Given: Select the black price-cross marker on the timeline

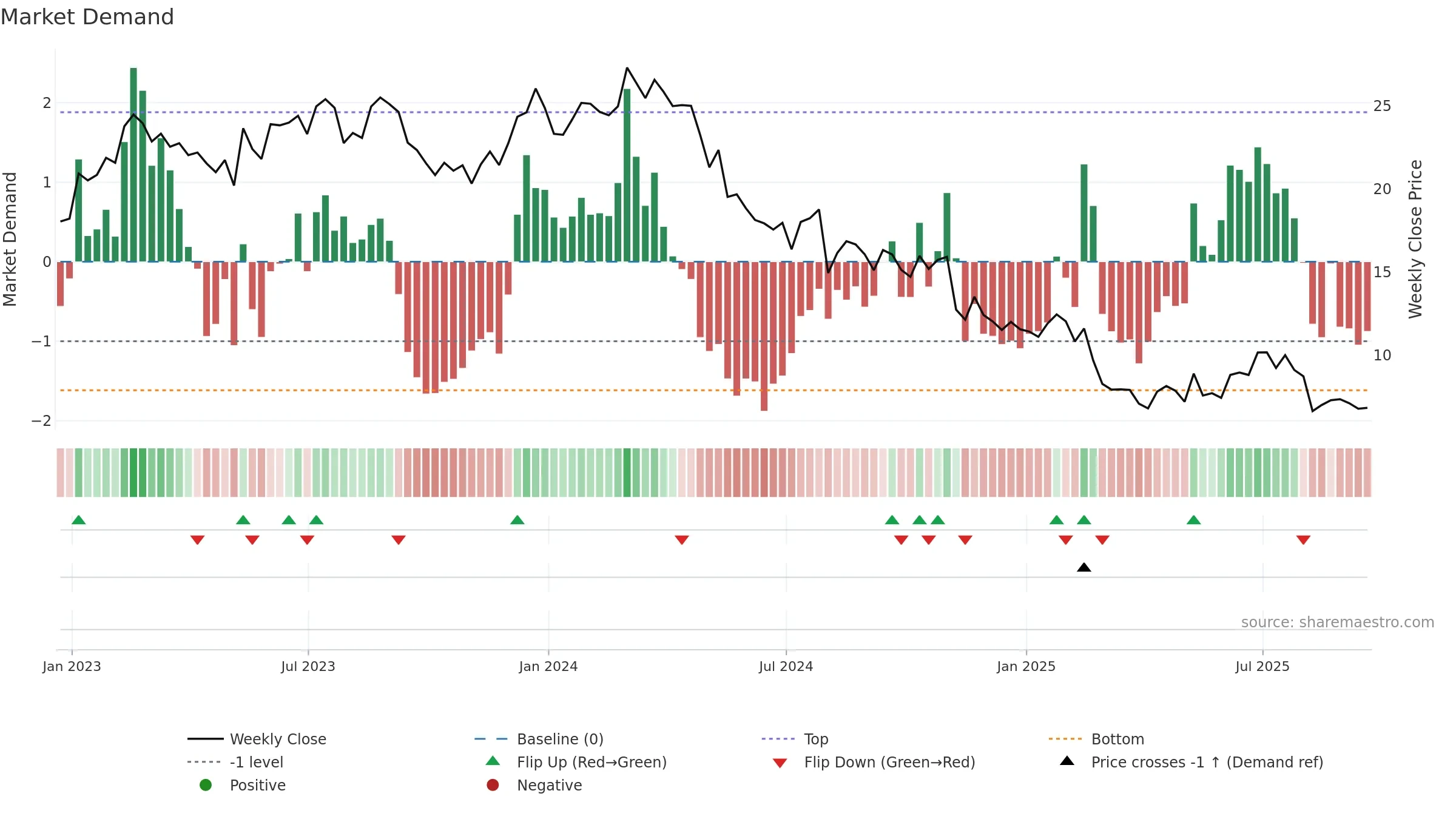Looking at the screenshot, I should click(x=1084, y=567).
